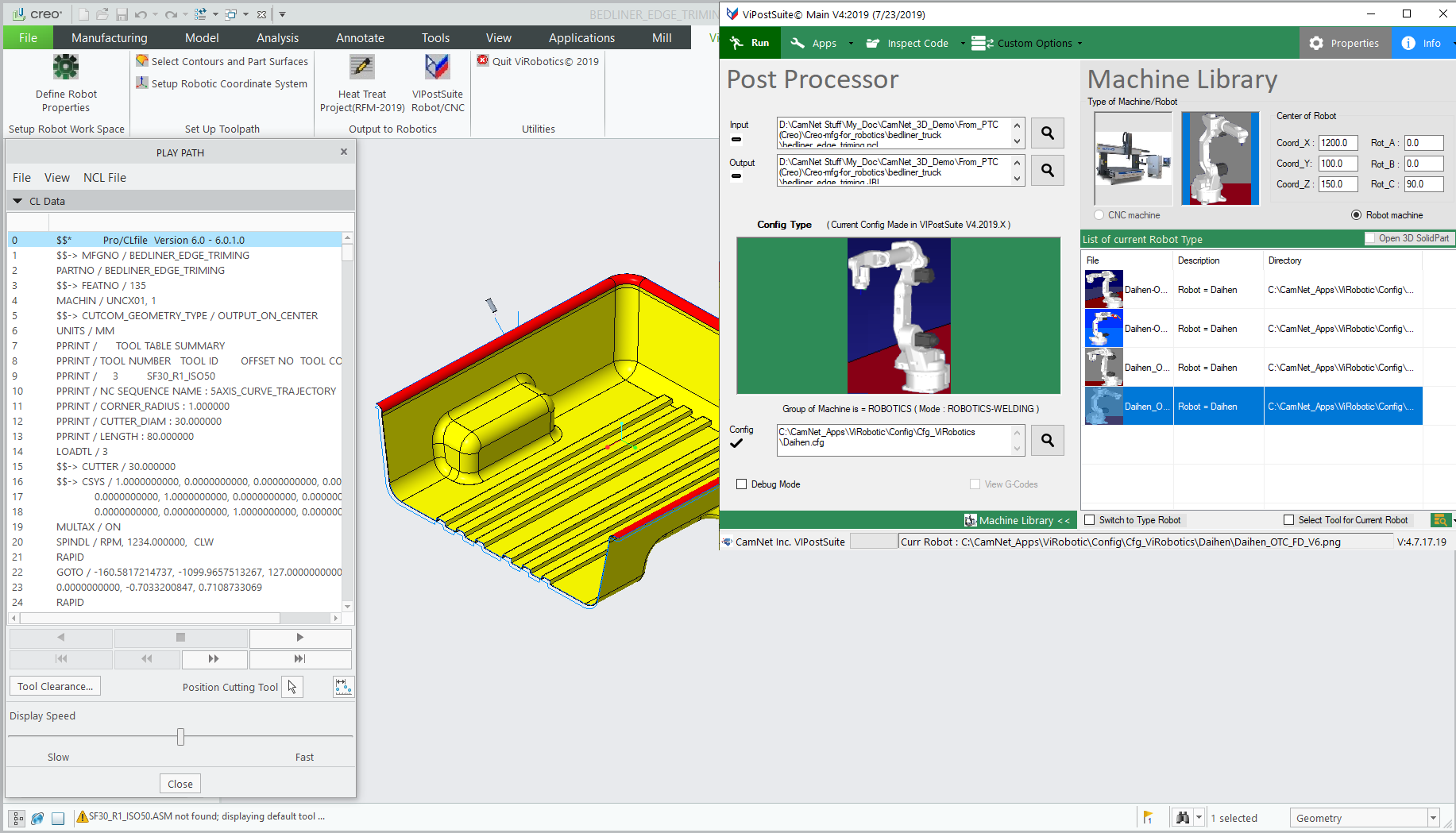Check the Switch to Type Robot box
This screenshot has width=1456, height=833.
pyautogui.click(x=1090, y=520)
